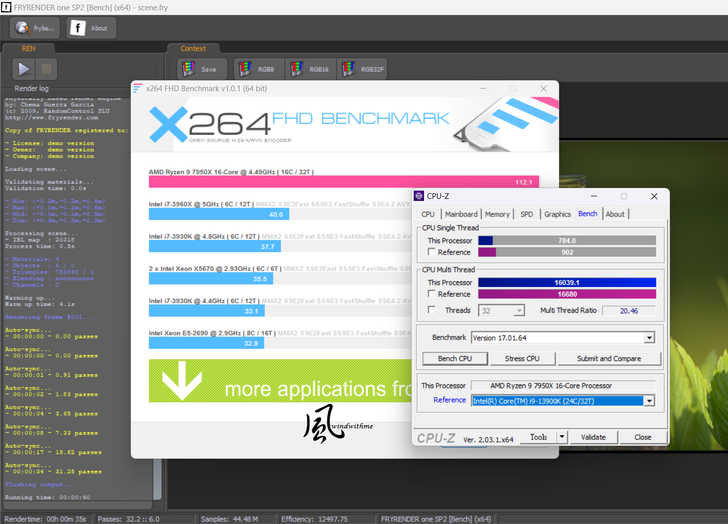
Task: Save the render image in Context panel
Action: pyautogui.click(x=202, y=69)
